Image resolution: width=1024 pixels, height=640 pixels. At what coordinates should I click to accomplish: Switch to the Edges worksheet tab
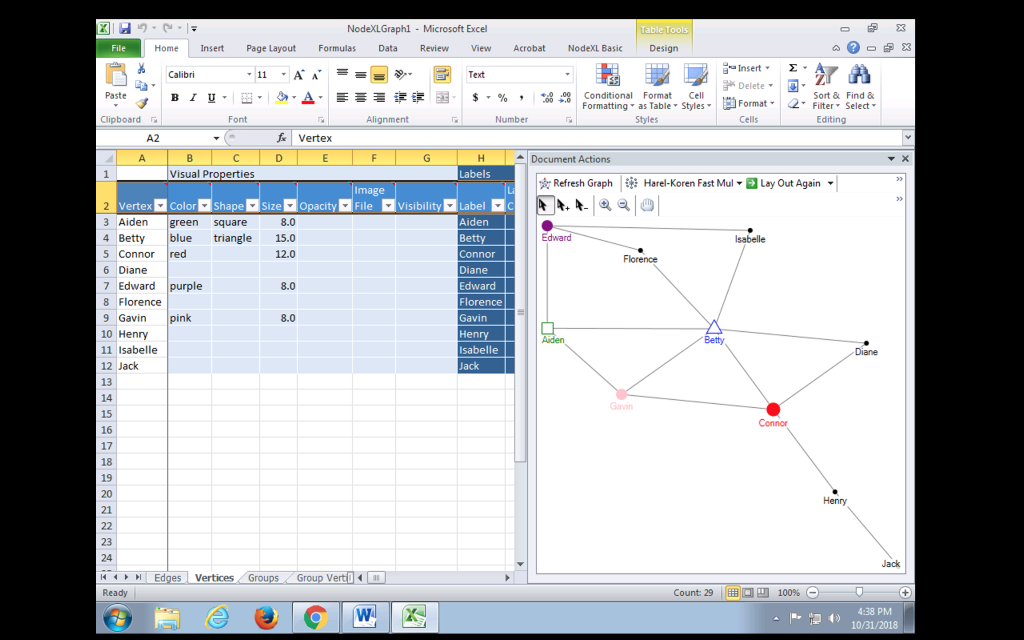click(168, 578)
